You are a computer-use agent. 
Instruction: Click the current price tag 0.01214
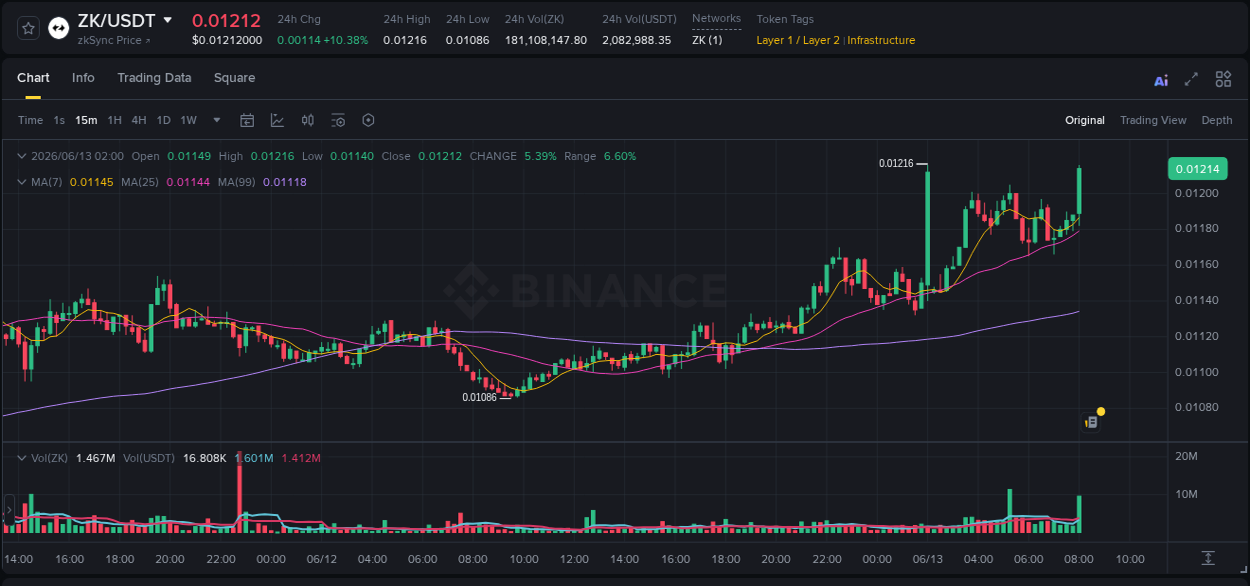click(x=1197, y=169)
